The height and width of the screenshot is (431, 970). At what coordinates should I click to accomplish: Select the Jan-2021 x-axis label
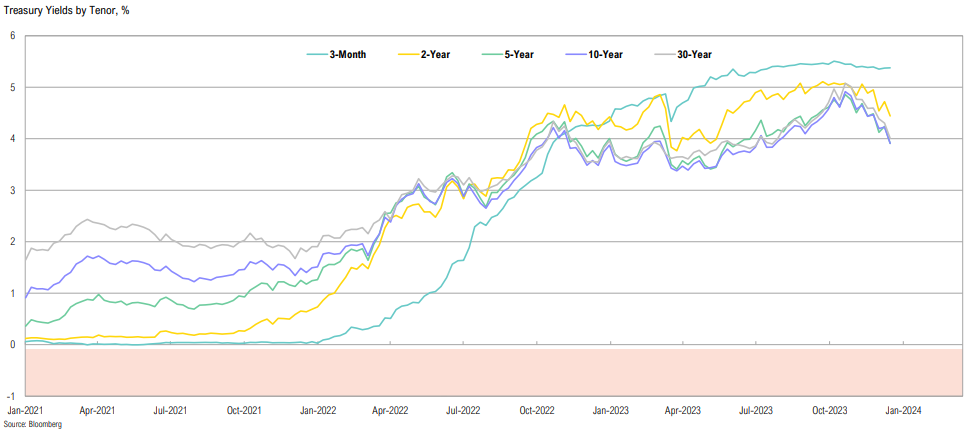[x=25, y=410]
